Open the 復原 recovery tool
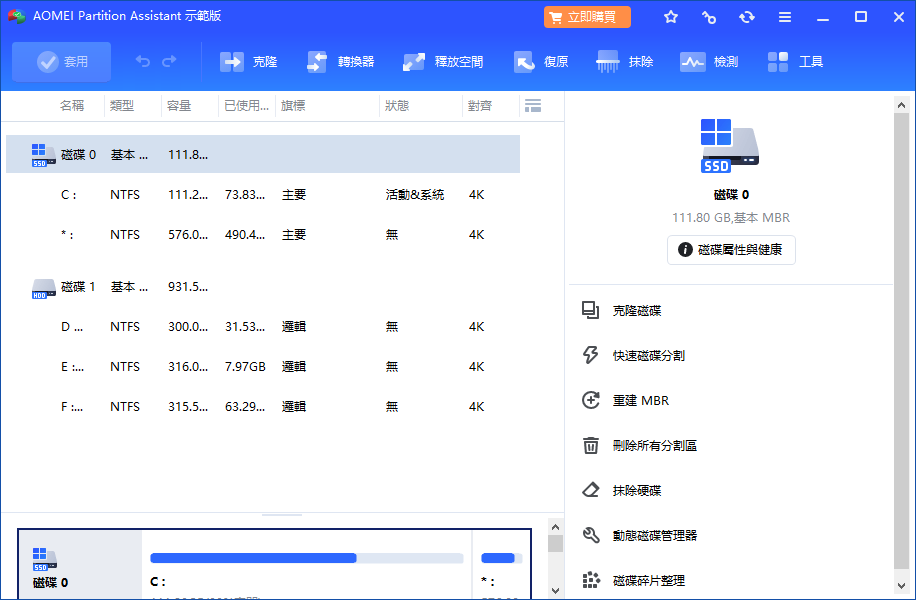The width and height of the screenshot is (916, 600). [541, 62]
